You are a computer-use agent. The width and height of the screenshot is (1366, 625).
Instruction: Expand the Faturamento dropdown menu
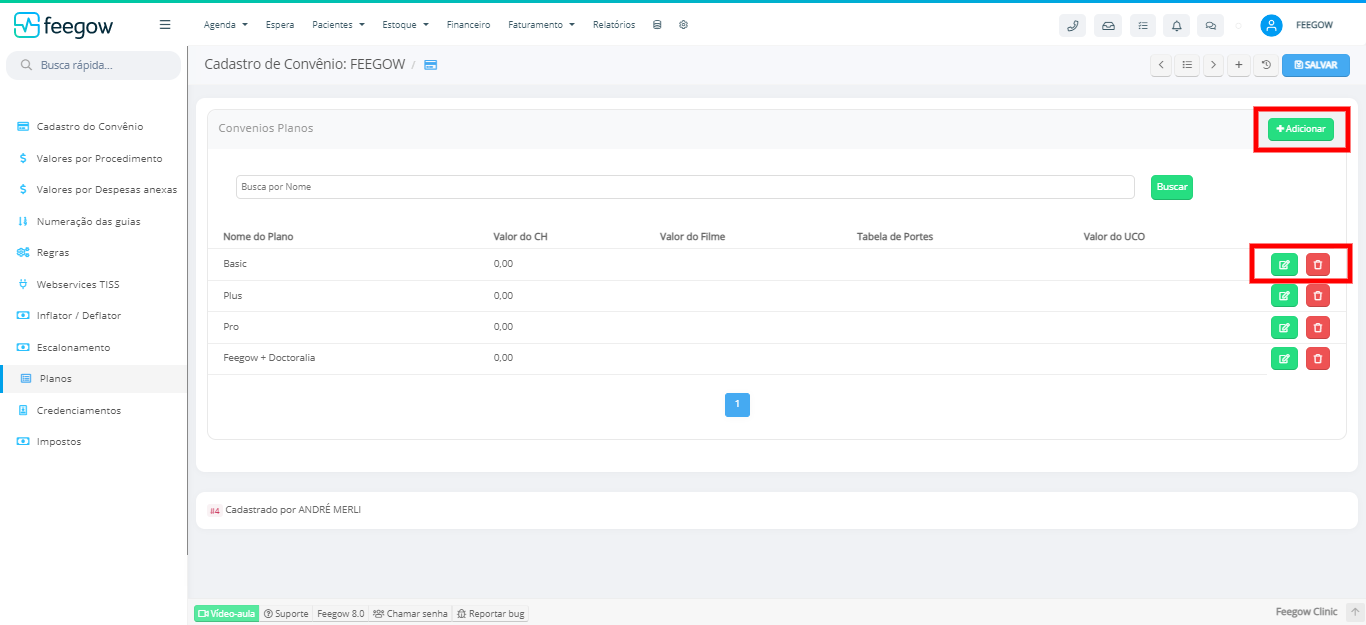tap(541, 25)
